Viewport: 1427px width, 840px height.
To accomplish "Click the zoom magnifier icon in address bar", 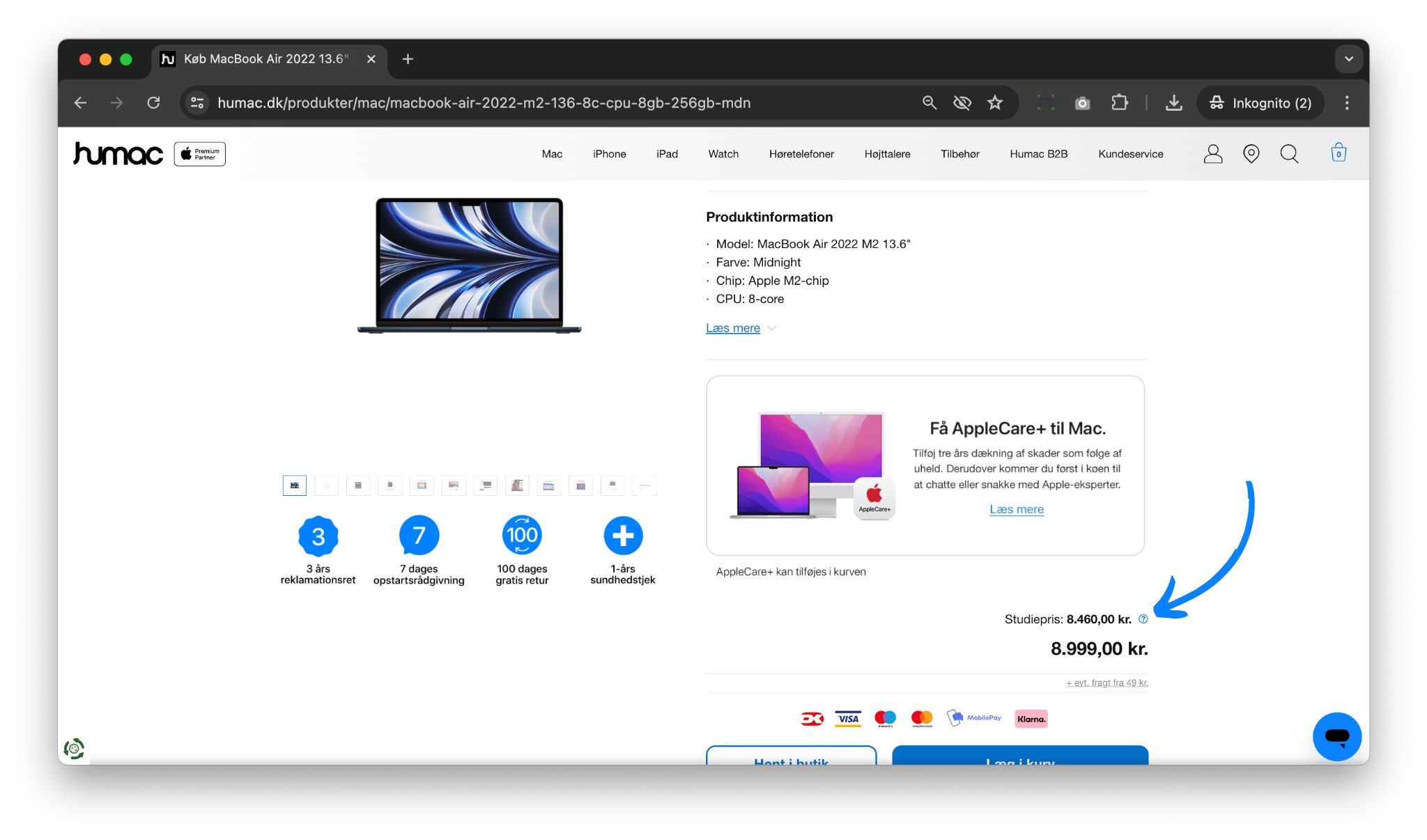I will point(929,103).
